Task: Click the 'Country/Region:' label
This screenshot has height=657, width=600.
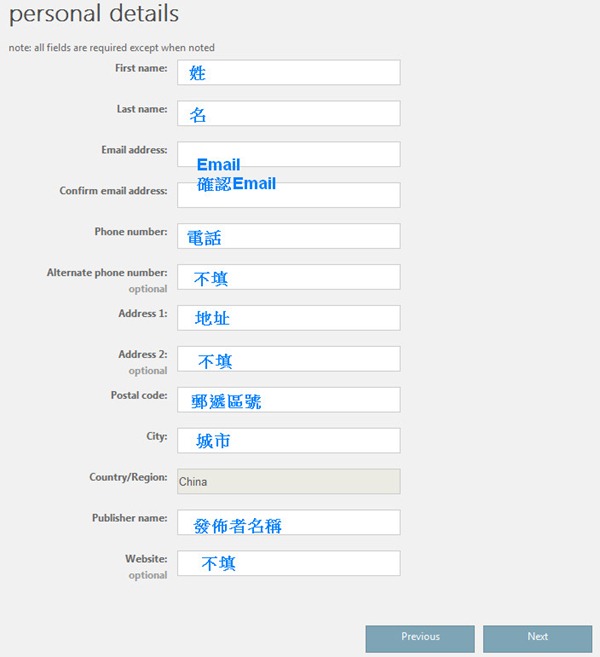Action: point(128,477)
